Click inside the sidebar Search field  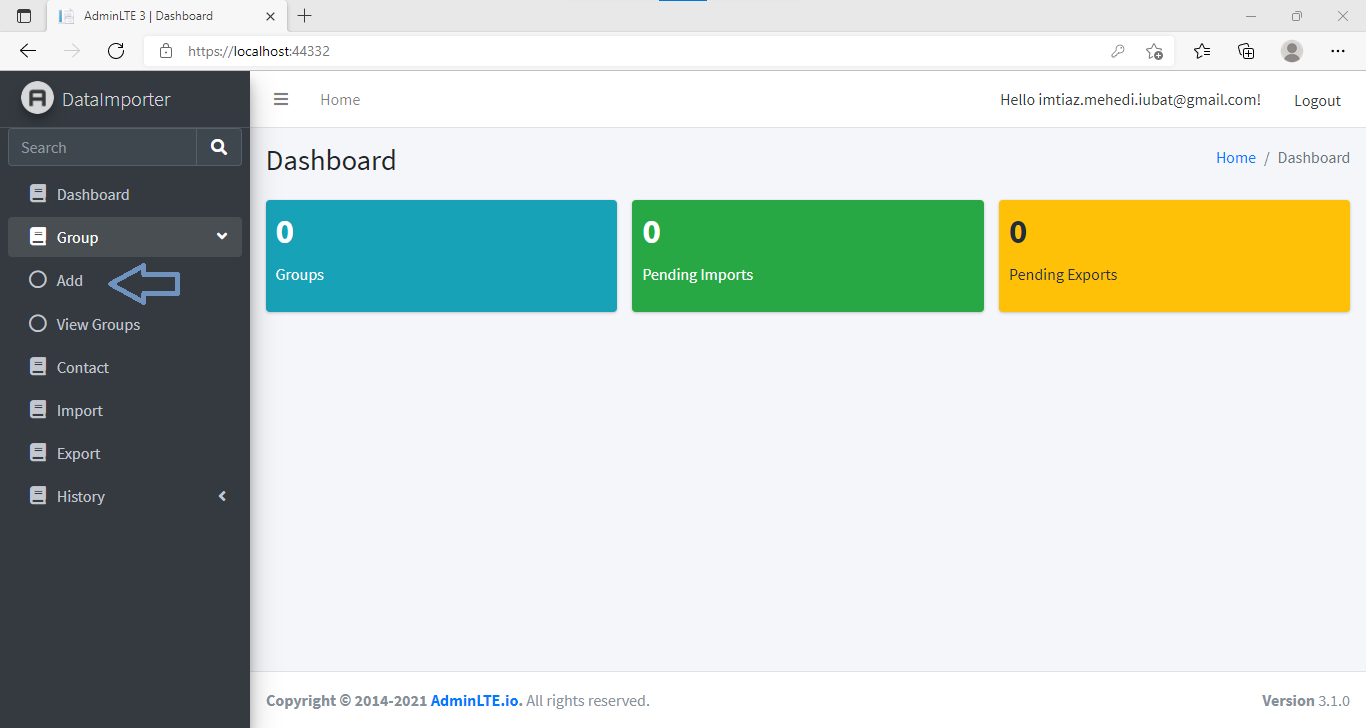click(100, 147)
